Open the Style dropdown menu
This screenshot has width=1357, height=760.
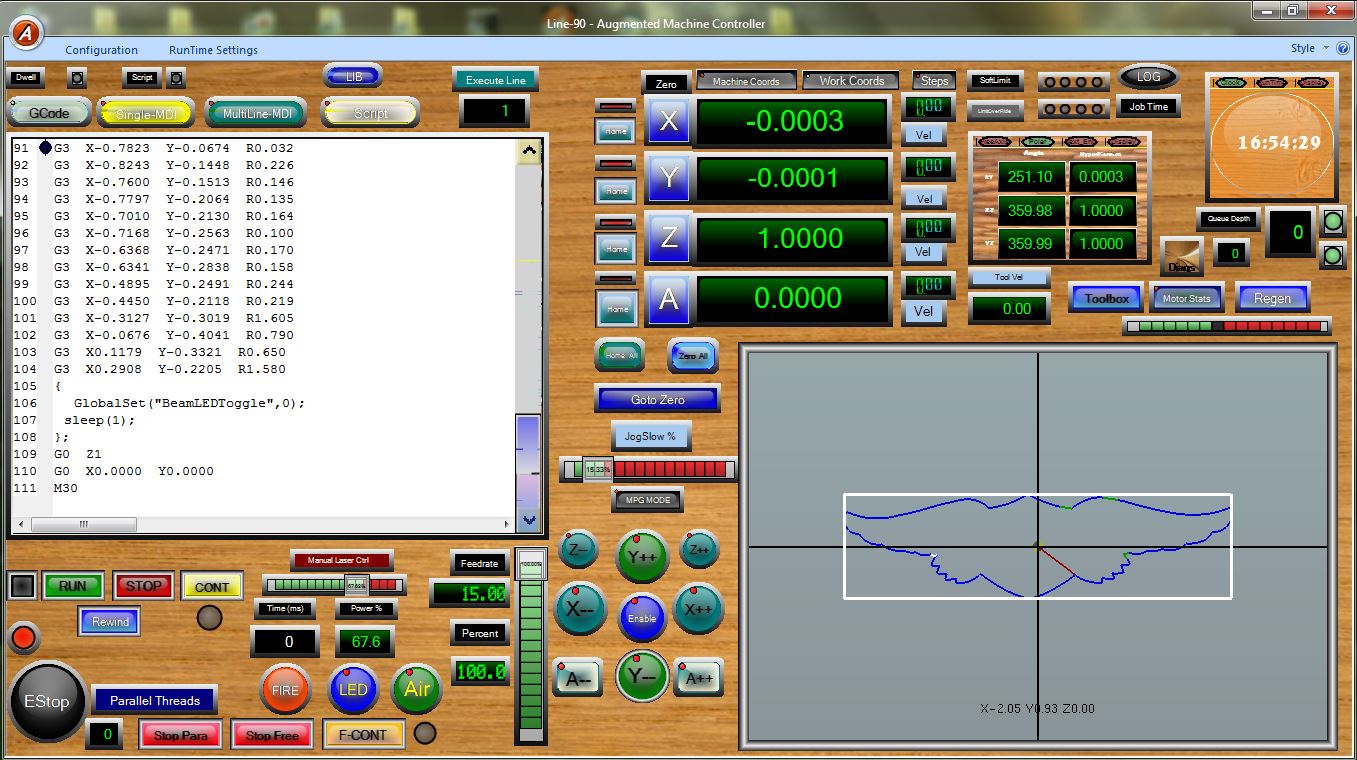click(x=1308, y=48)
